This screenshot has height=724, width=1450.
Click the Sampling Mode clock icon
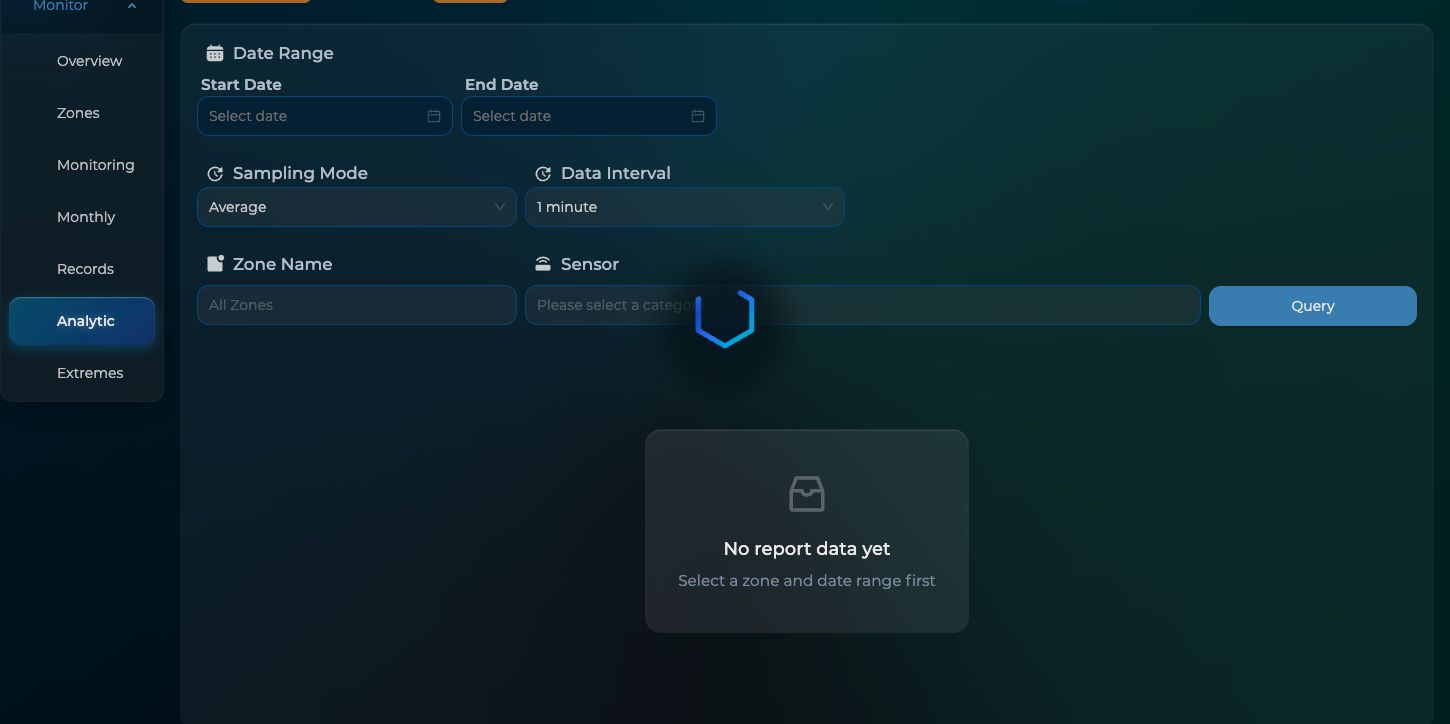click(x=215, y=174)
